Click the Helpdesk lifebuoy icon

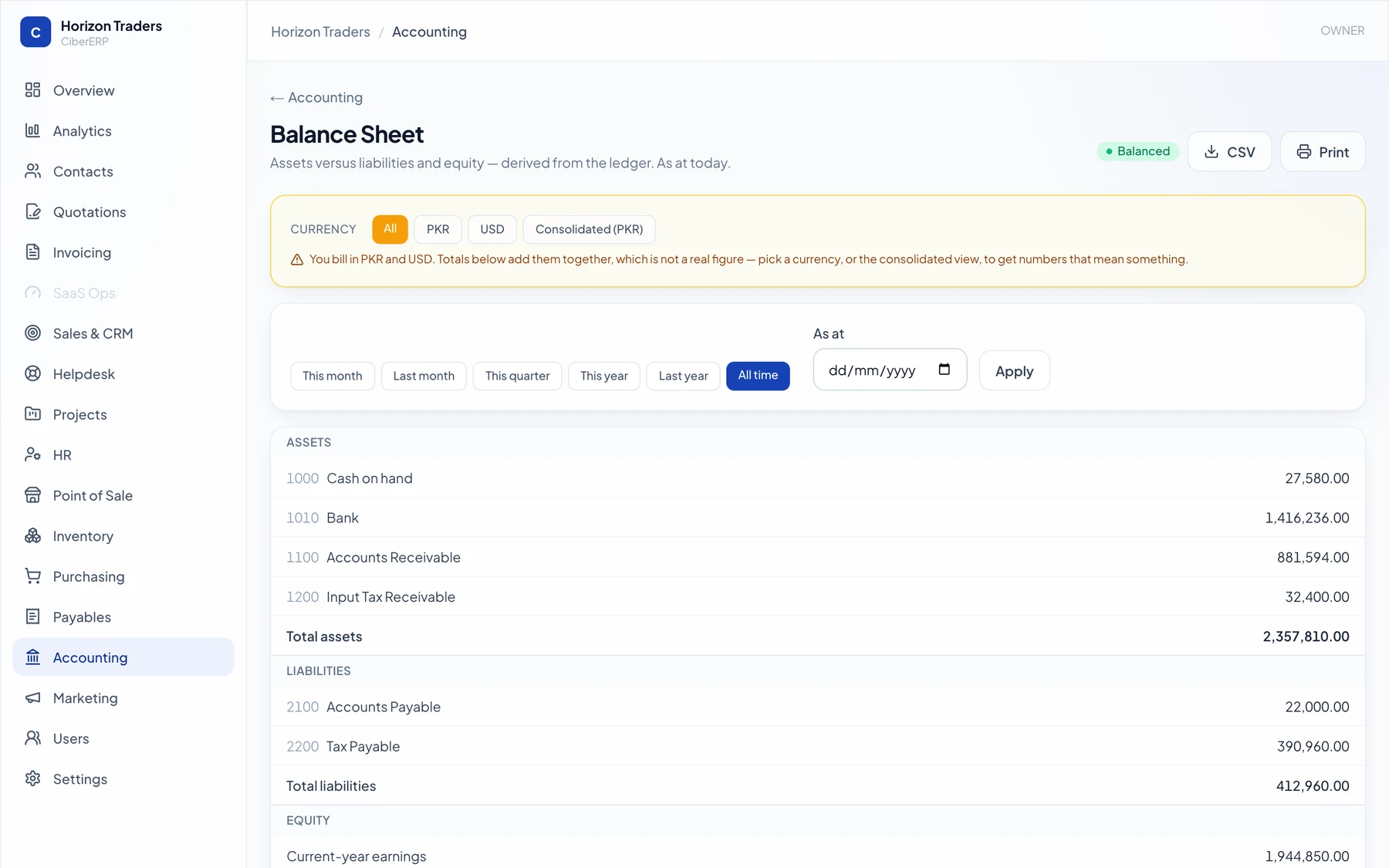tap(32, 373)
